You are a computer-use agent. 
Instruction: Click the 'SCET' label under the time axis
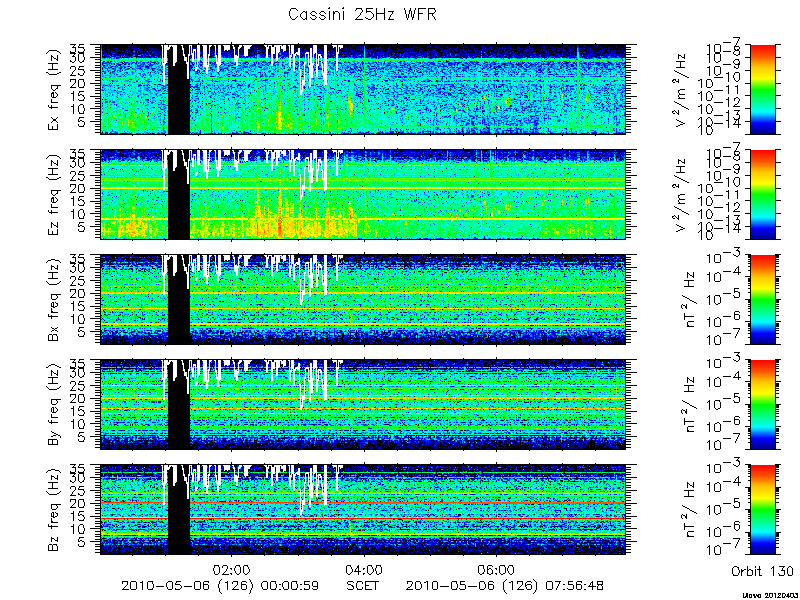coord(362,585)
